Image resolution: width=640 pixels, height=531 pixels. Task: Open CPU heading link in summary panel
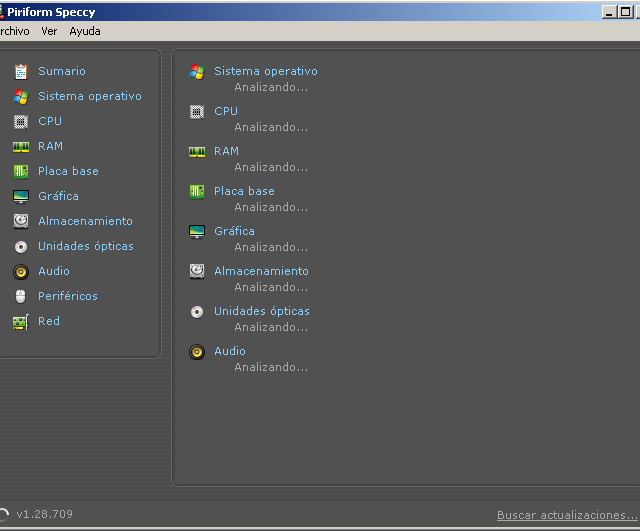(x=226, y=111)
